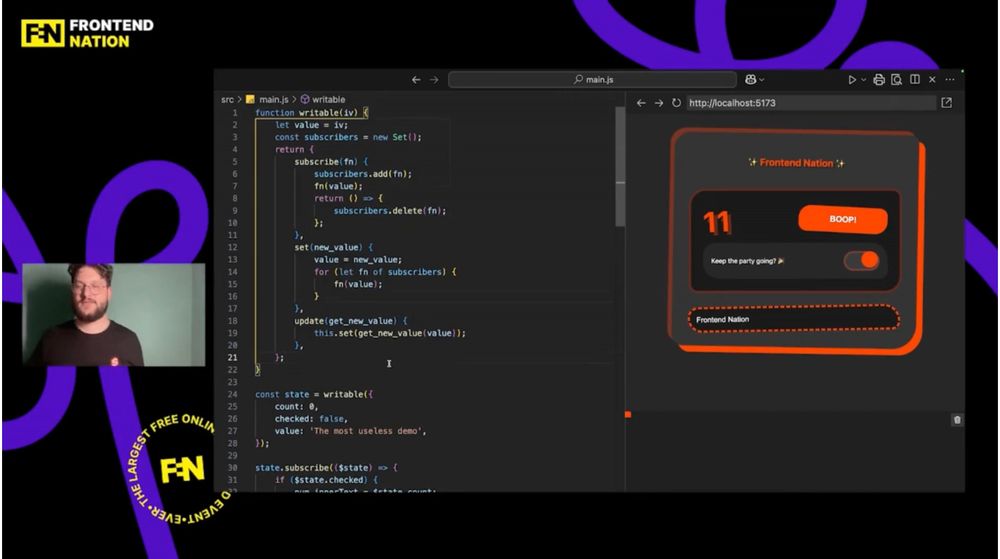
Task: Click 'The most useless demo' string
Action: point(367,432)
